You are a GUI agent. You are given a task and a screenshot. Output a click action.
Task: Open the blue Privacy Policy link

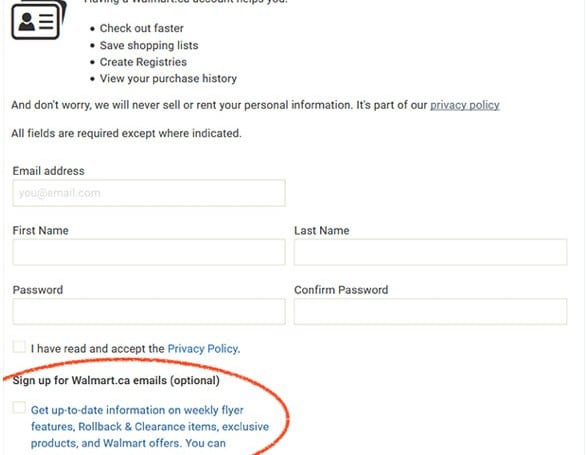pos(204,348)
